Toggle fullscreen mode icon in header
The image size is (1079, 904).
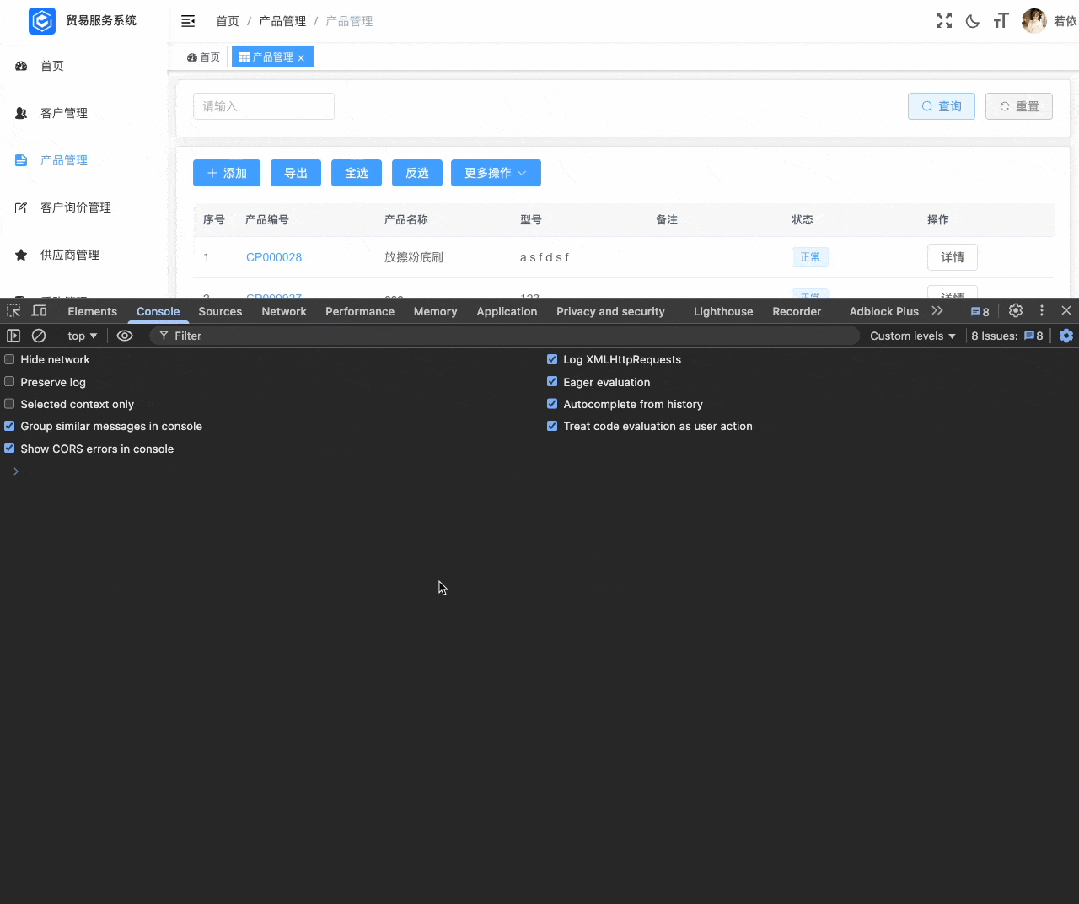(x=944, y=21)
